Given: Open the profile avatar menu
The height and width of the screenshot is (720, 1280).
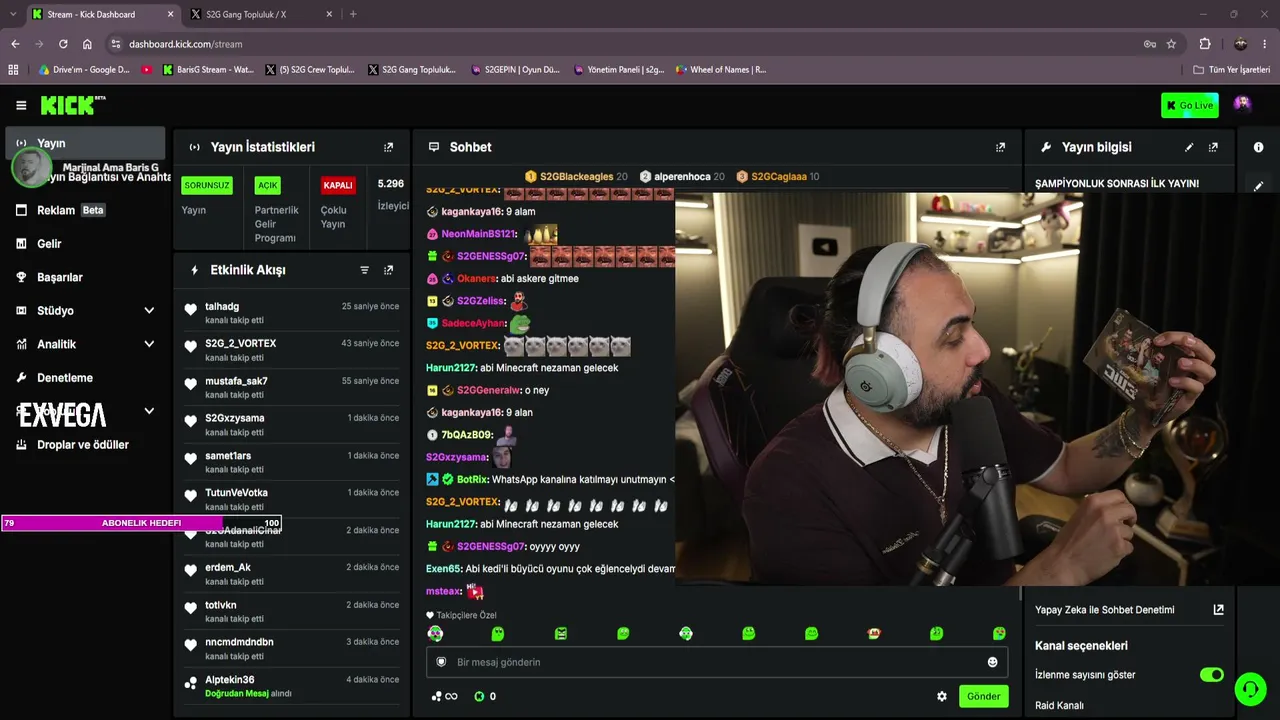Looking at the screenshot, I should pos(1242,105).
